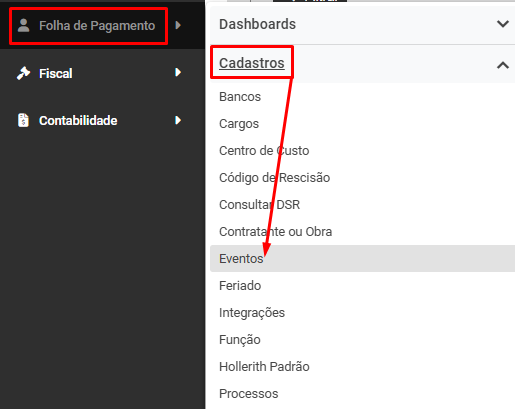Click the Folha de Pagamento person icon
This screenshot has width=515, height=409.
(23, 25)
